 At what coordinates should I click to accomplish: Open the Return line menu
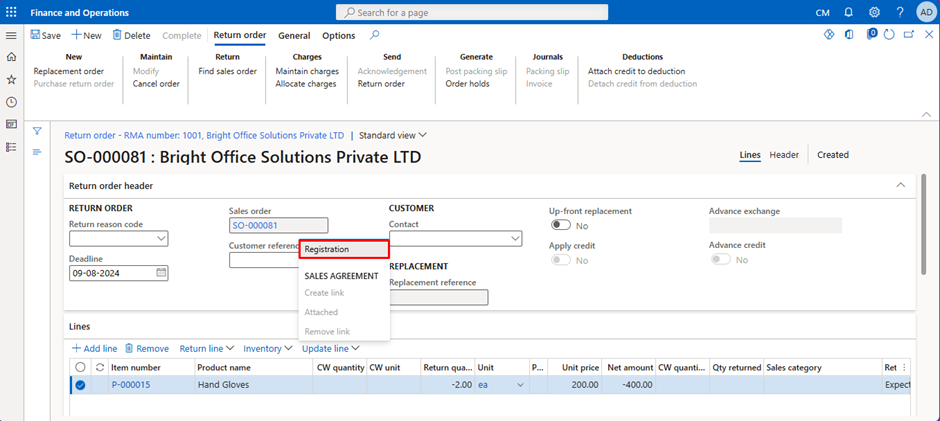tap(206, 348)
